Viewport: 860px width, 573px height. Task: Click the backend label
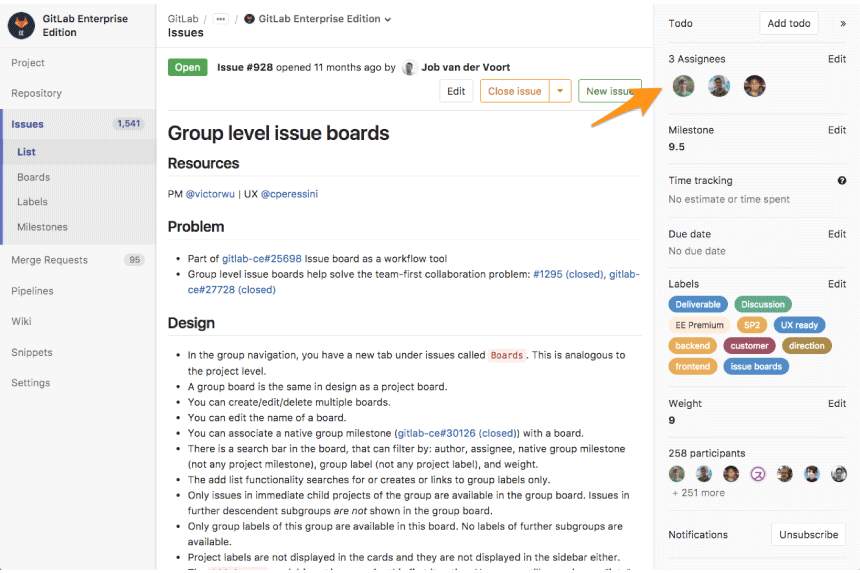coord(692,346)
